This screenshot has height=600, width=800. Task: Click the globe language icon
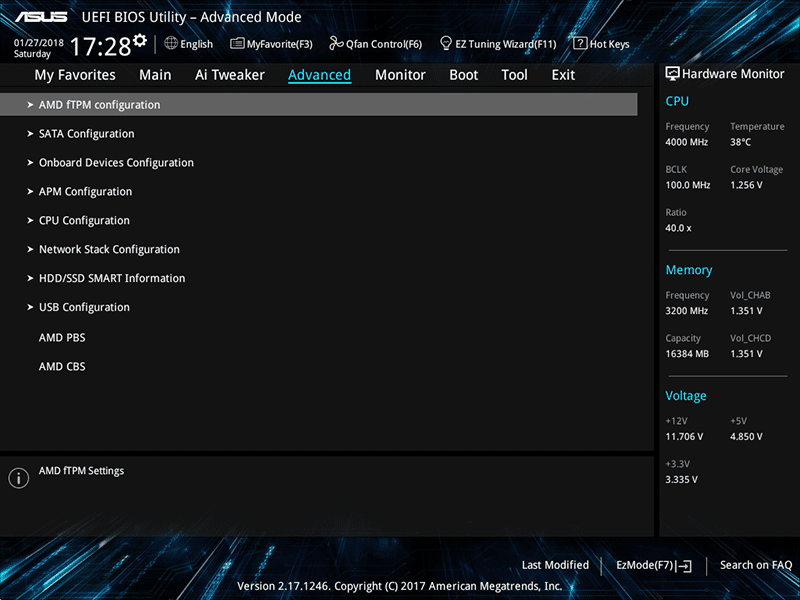point(171,43)
